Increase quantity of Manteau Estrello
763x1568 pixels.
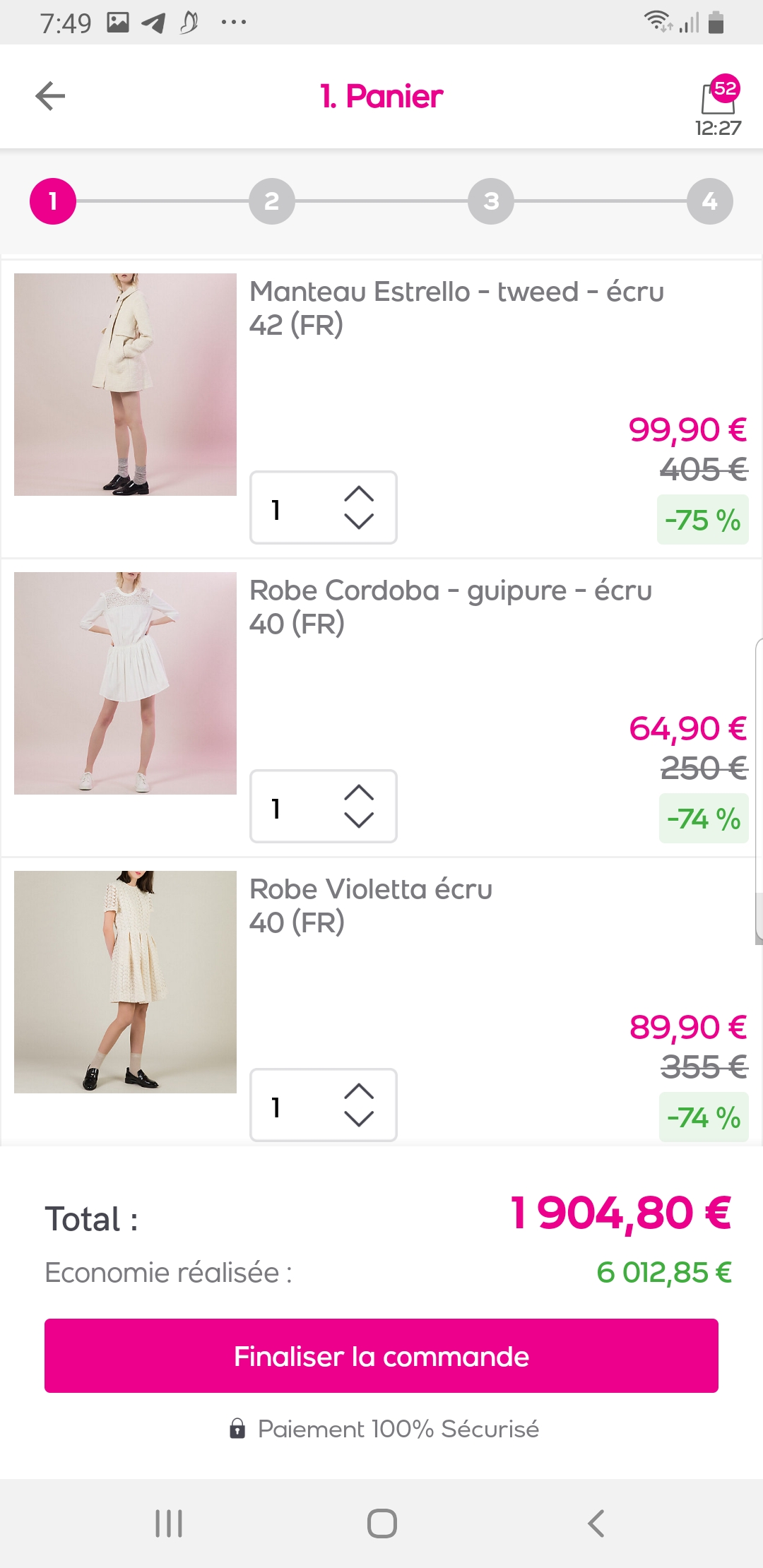[x=359, y=494]
